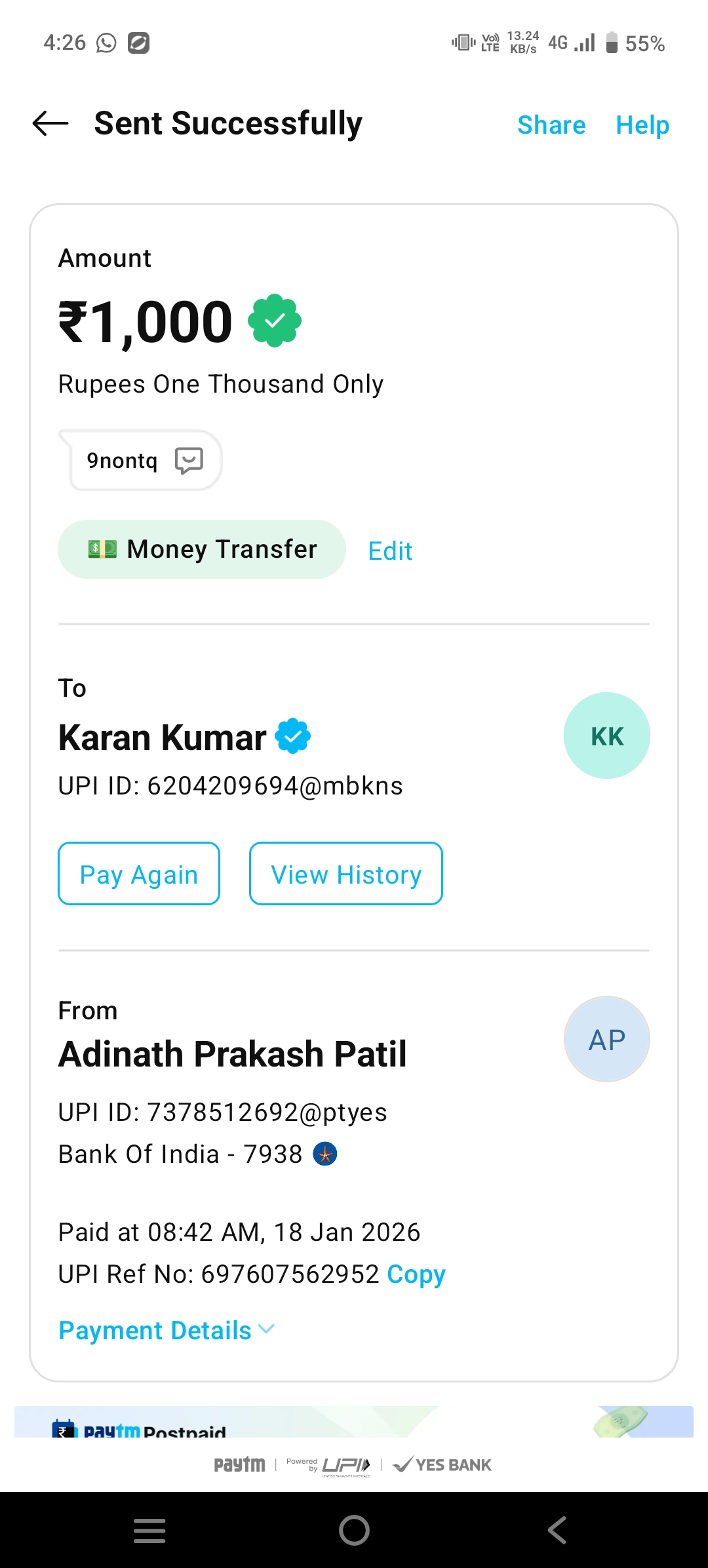Tap the 9nontq message bubble
The image size is (708, 1568).
[x=122, y=460]
